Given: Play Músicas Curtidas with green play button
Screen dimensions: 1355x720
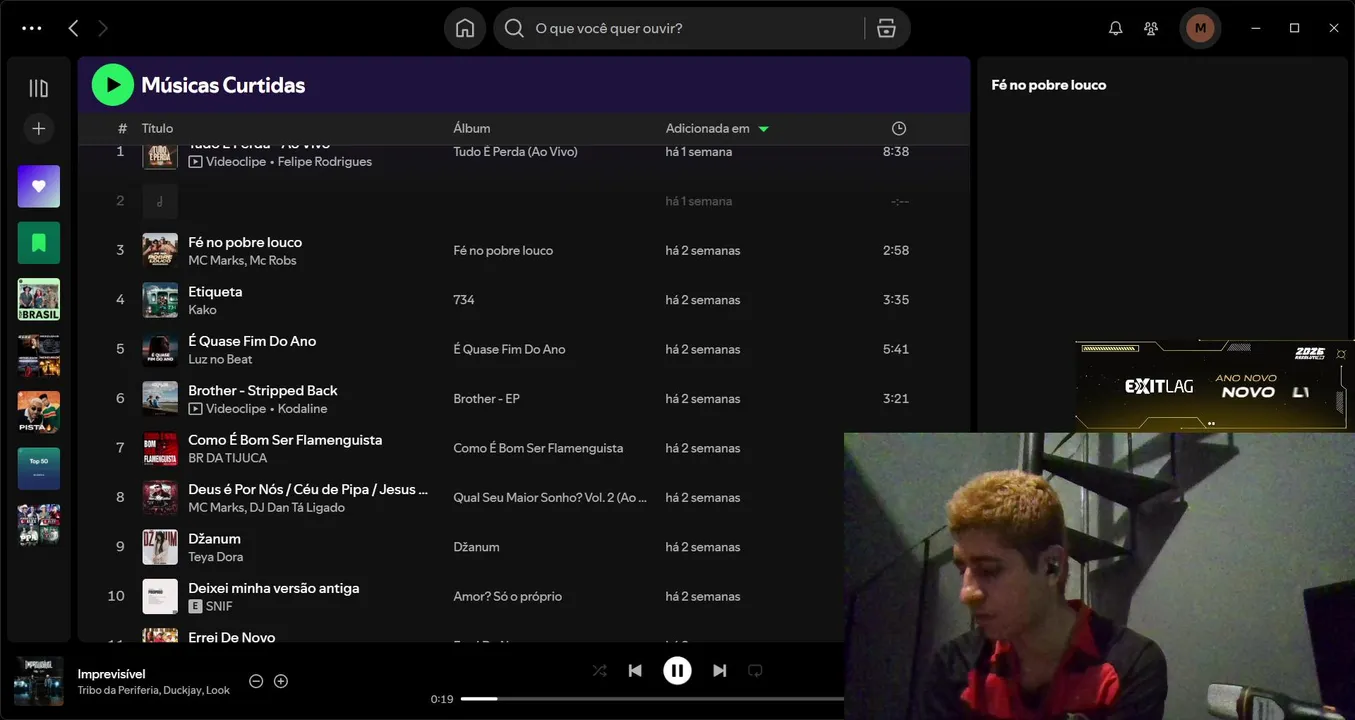Looking at the screenshot, I should pyautogui.click(x=113, y=85).
